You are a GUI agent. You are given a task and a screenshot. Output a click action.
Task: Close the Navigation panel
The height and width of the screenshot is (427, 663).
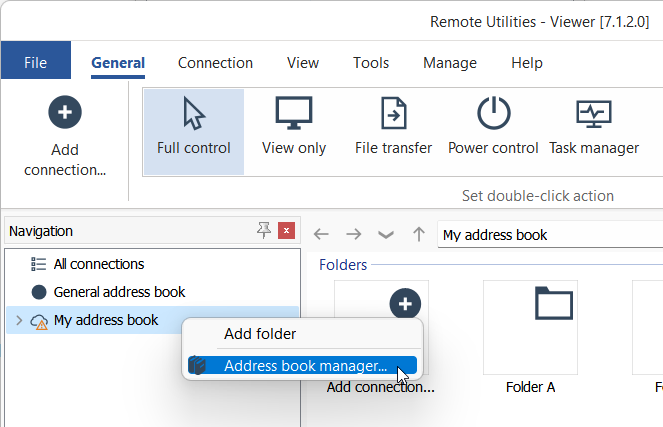pos(287,231)
